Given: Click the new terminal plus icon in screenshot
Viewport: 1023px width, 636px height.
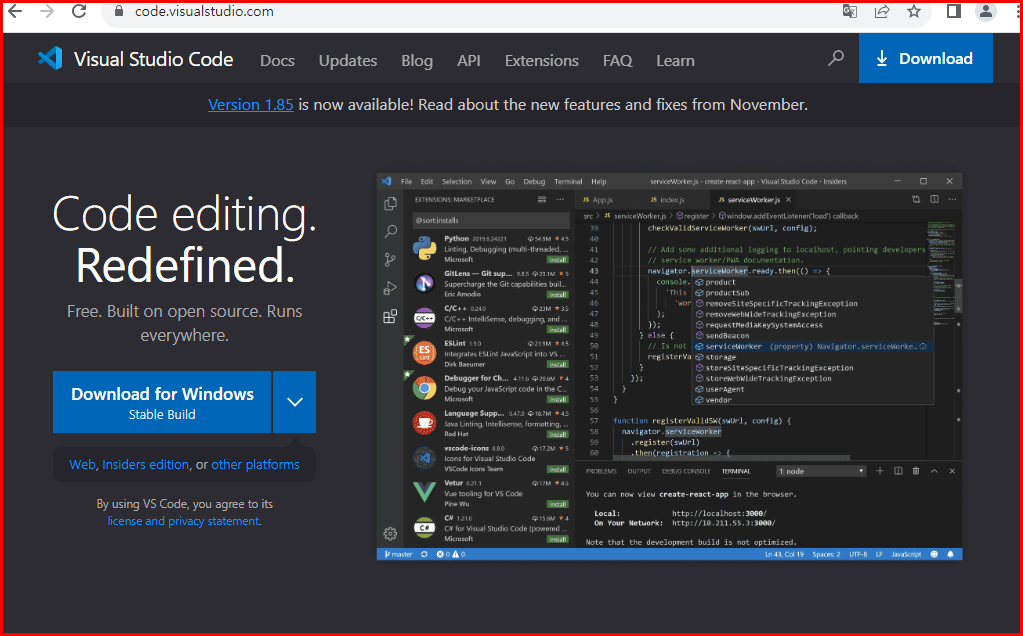Looking at the screenshot, I should (x=879, y=471).
